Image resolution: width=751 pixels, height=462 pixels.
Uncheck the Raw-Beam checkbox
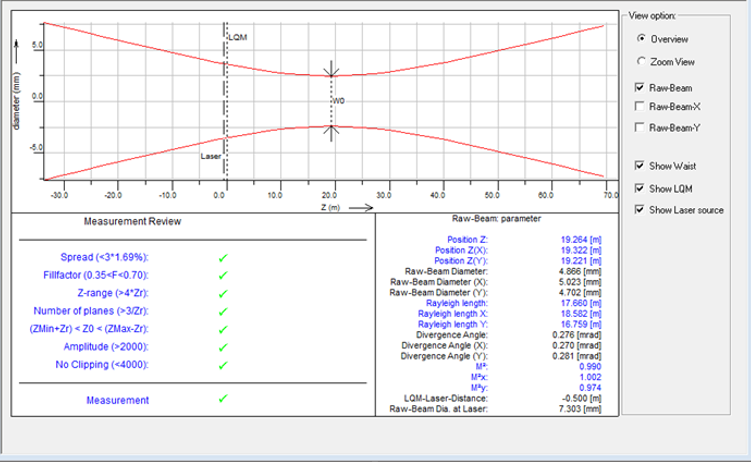pos(639,87)
